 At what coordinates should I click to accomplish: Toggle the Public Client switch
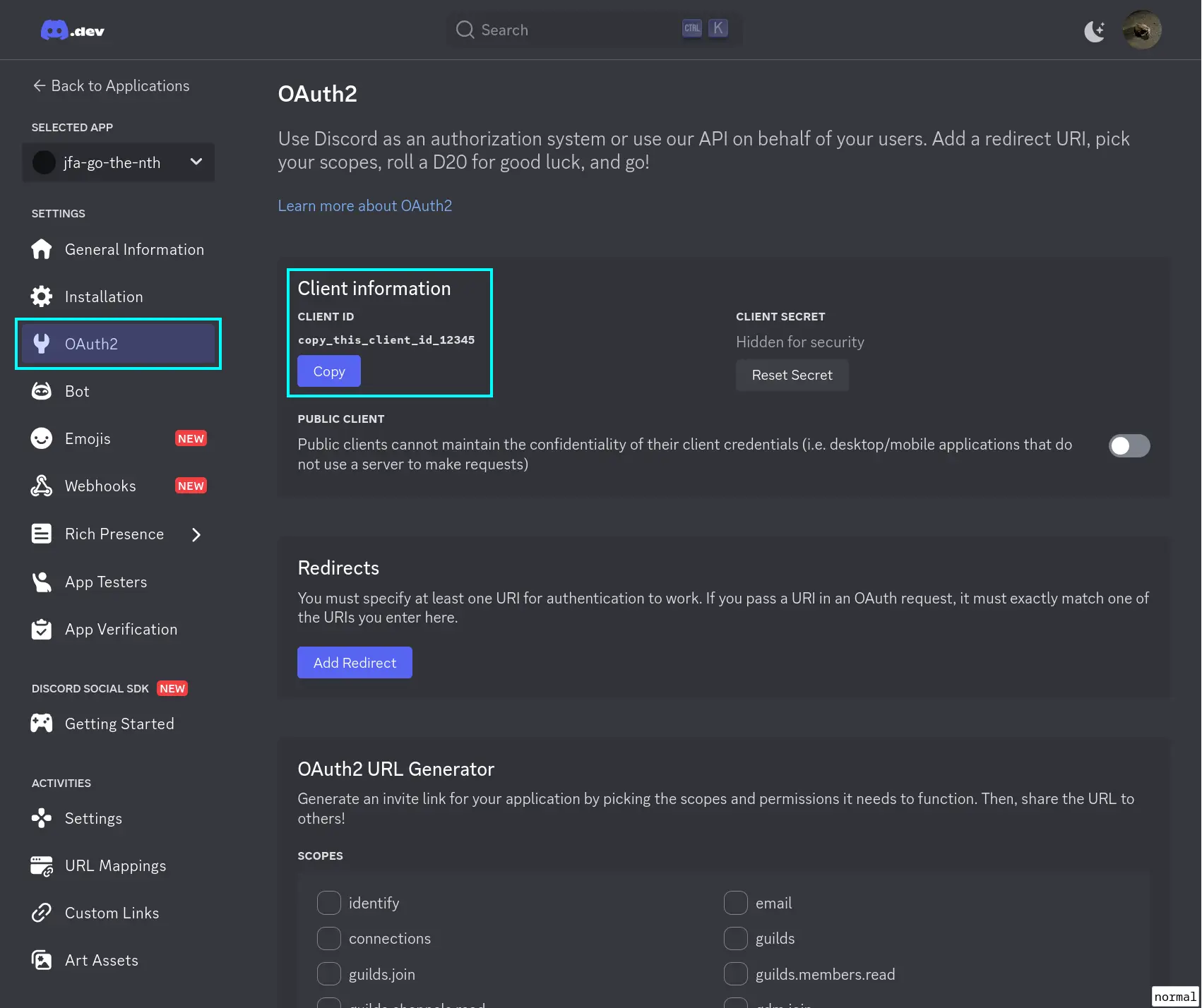coord(1129,445)
